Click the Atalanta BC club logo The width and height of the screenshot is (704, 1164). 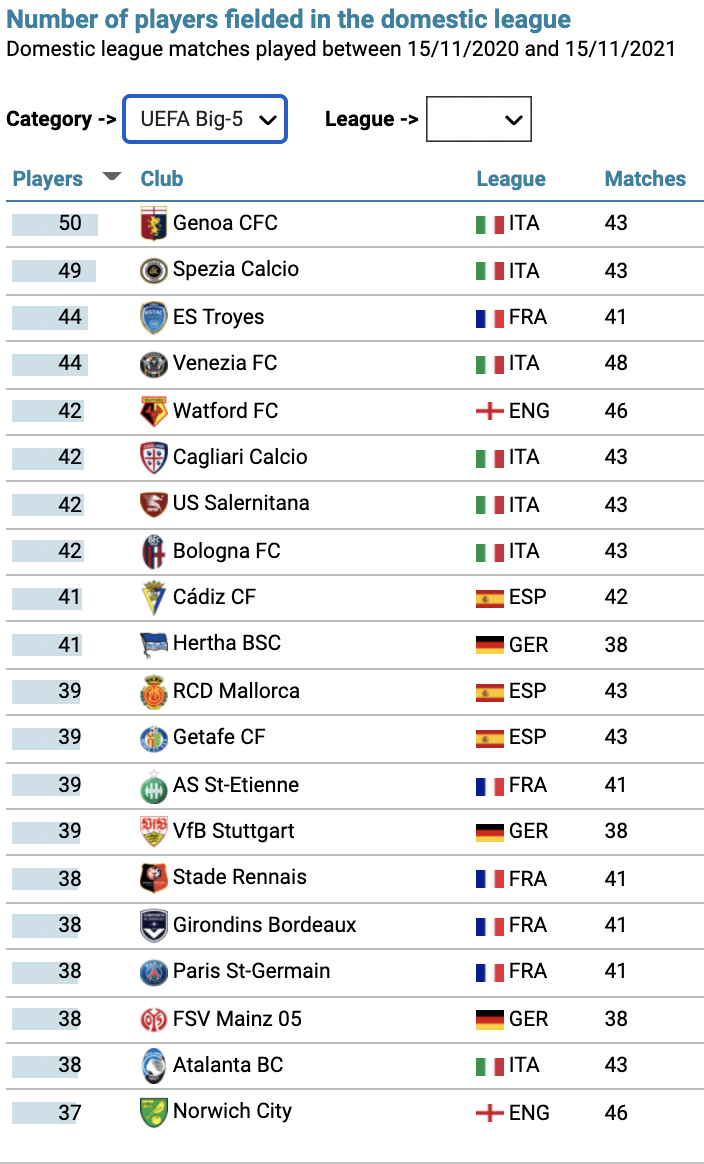click(154, 1066)
